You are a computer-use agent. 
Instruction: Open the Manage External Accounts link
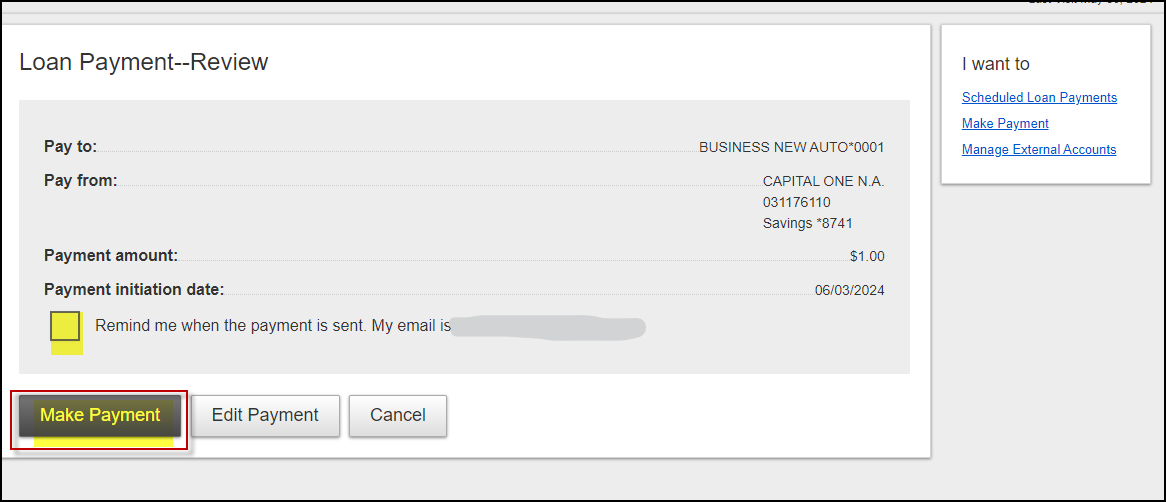[x=1039, y=149]
